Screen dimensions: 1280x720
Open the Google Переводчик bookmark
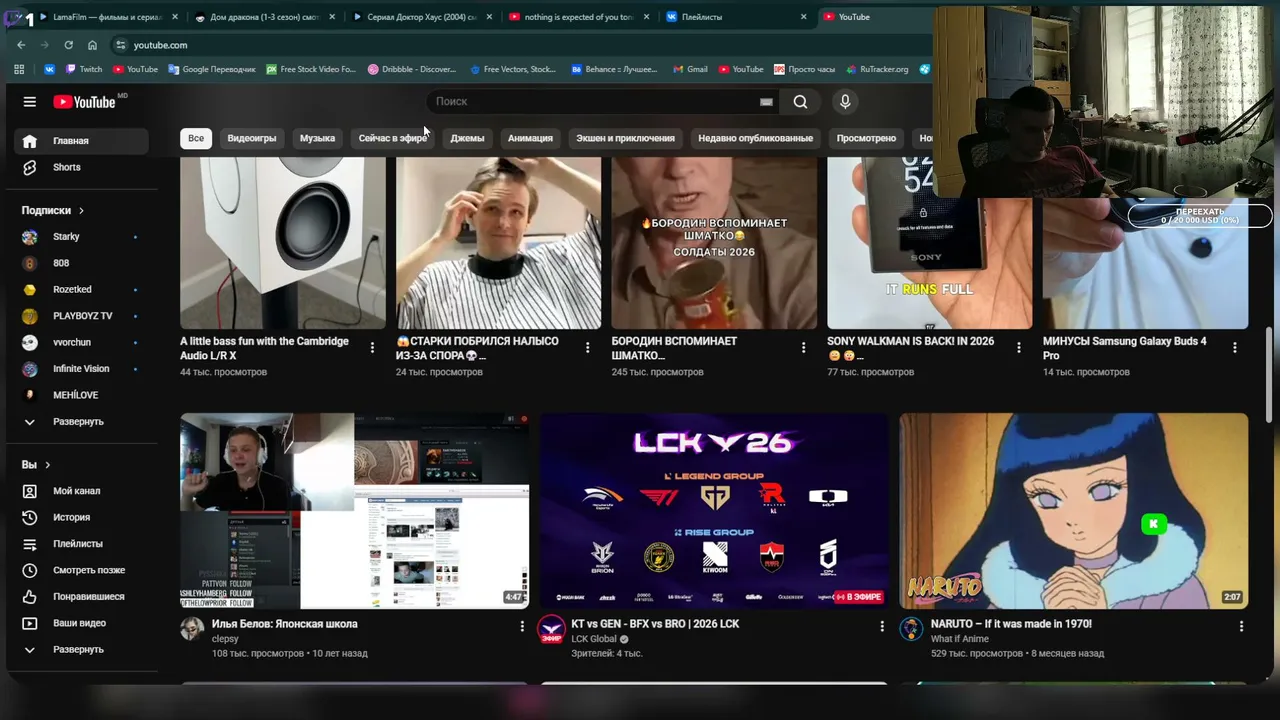[x=212, y=69]
